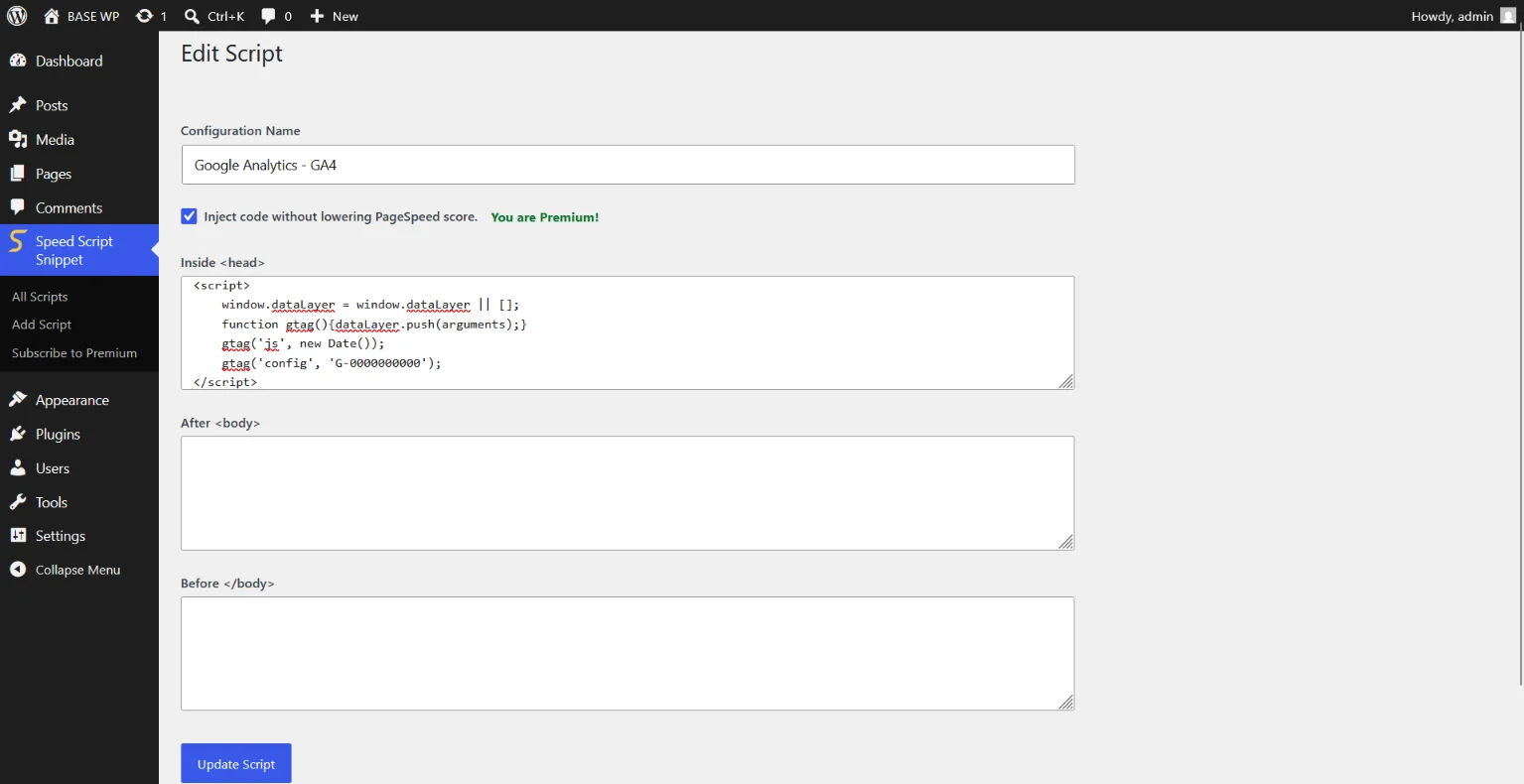Click the Inside <head> textarea resize handle
Image resolution: width=1524 pixels, height=784 pixels.
pyautogui.click(x=1066, y=382)
